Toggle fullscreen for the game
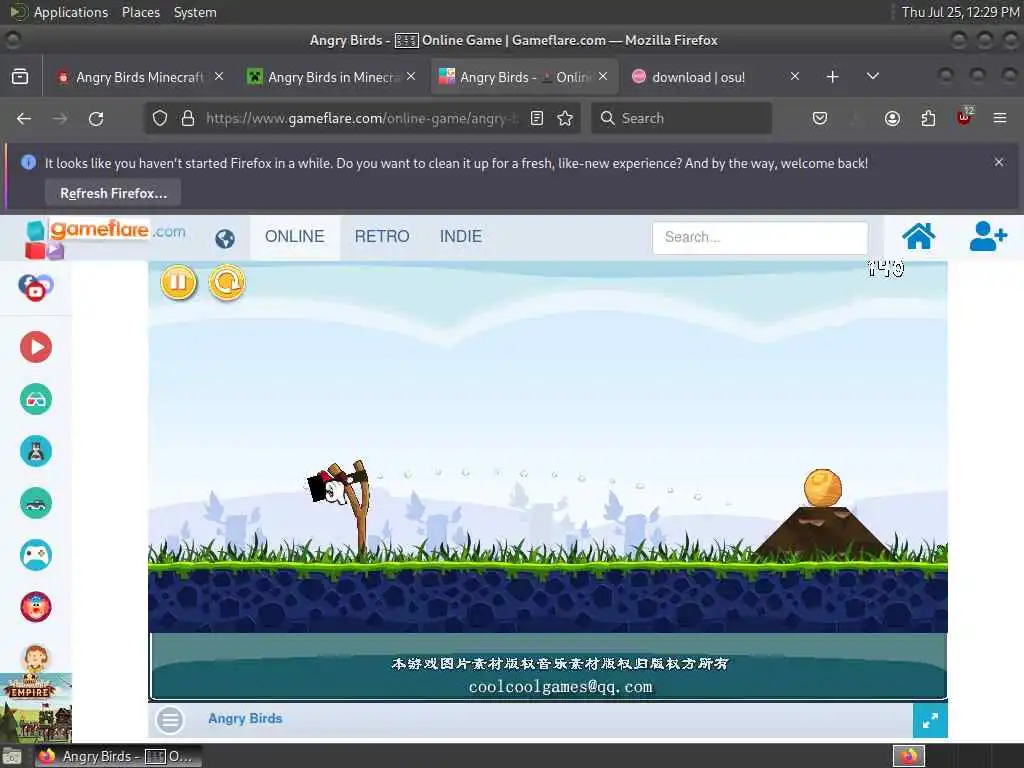The width and height of the screenshot is (1024, 768). point(930,720)
